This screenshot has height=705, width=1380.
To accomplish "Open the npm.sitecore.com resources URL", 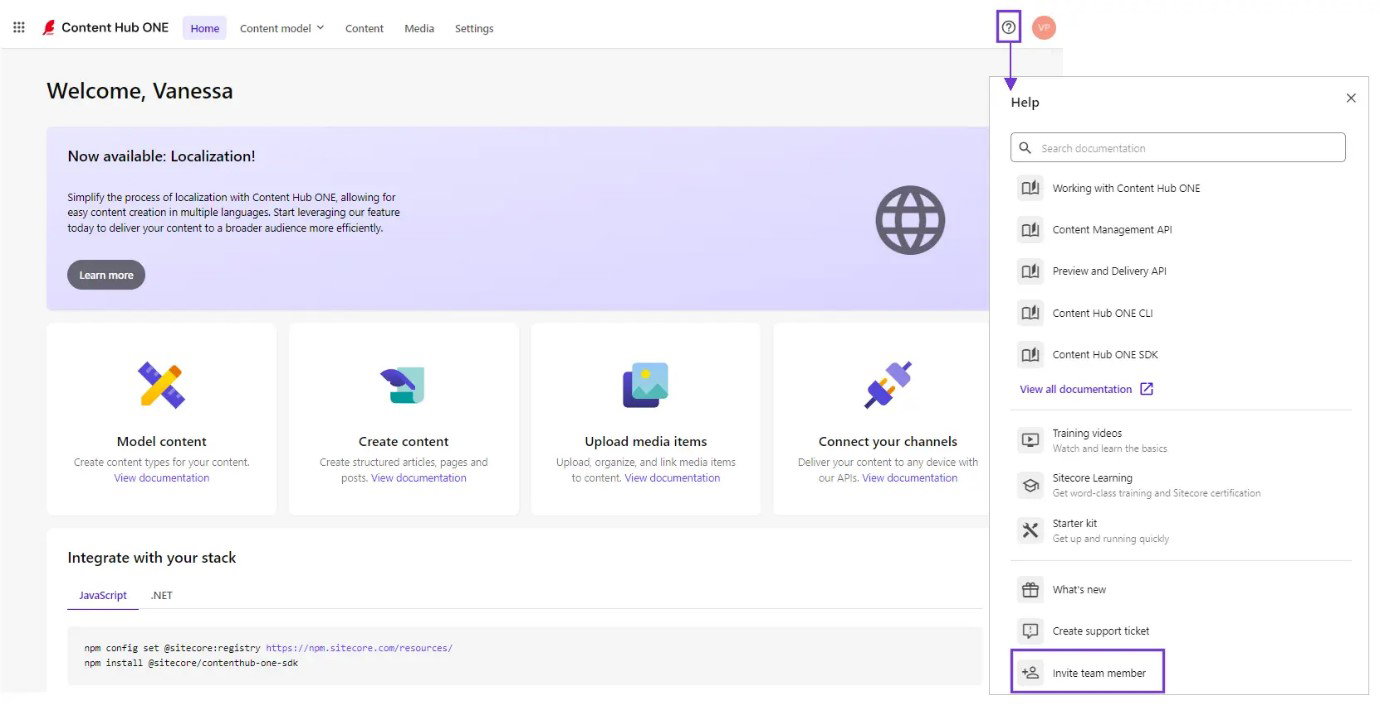I will [359, 648].
